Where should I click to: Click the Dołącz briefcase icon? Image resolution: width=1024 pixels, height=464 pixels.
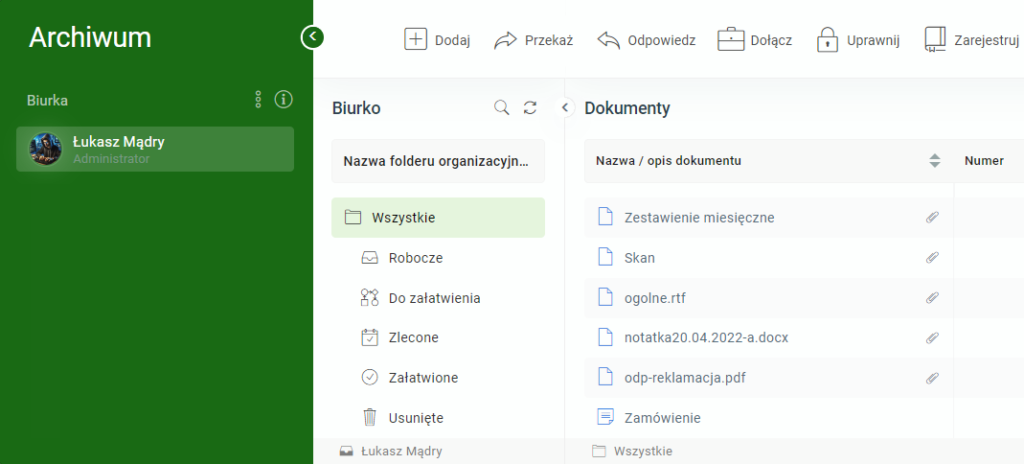pyautogui.click(x=731, y=39)
